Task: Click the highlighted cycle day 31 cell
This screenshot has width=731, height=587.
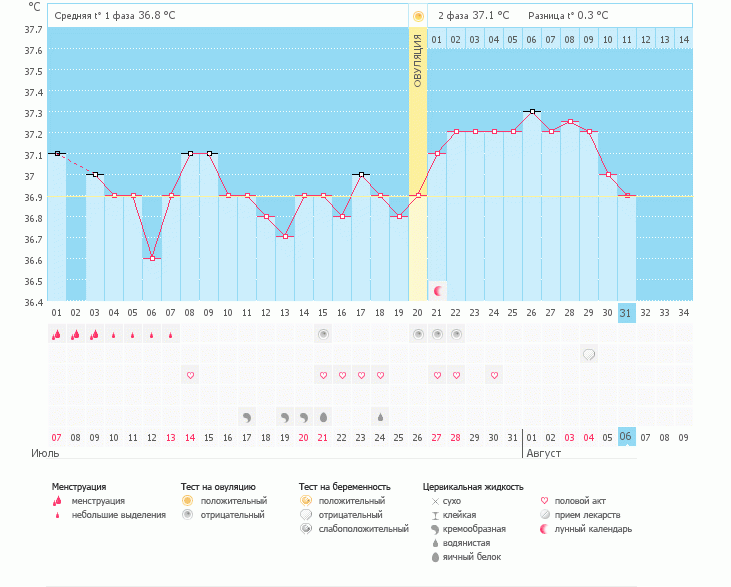Action: (626, 312)
